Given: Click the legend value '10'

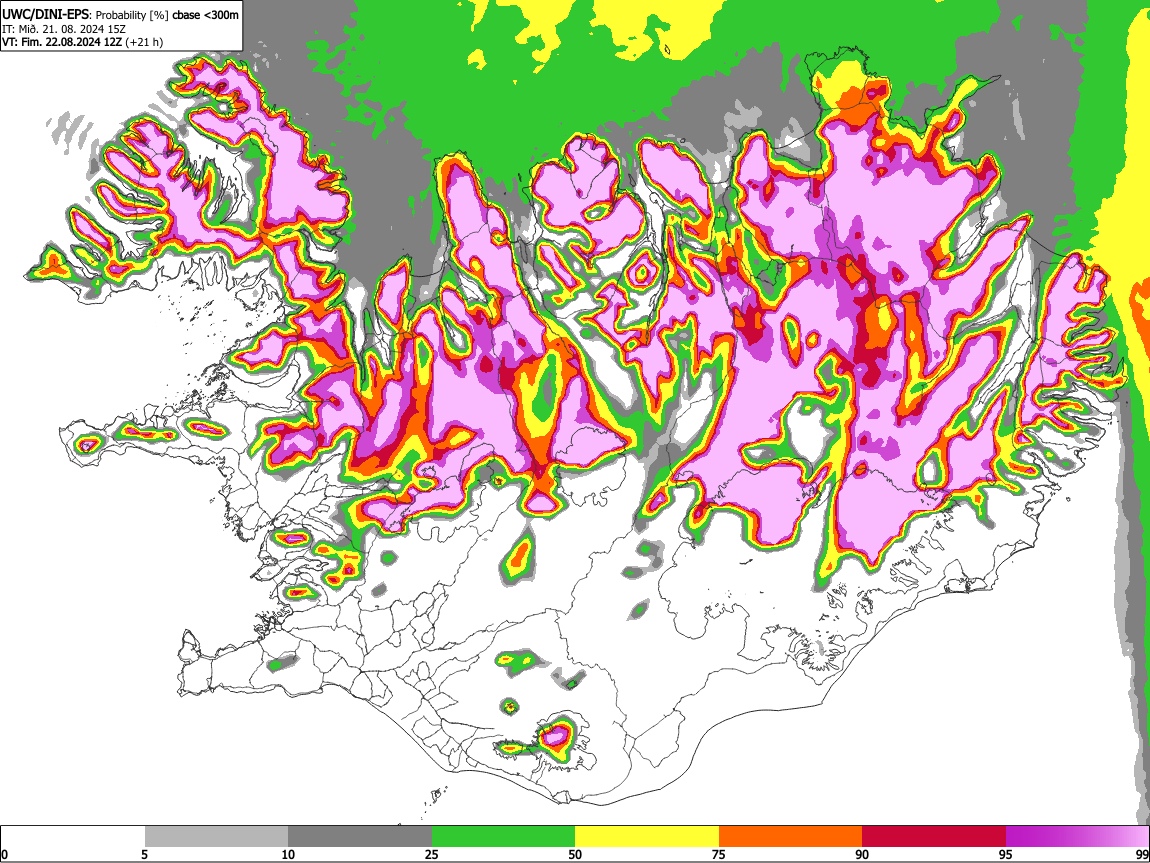Looking at the screenshot, I should coord(288,854).
